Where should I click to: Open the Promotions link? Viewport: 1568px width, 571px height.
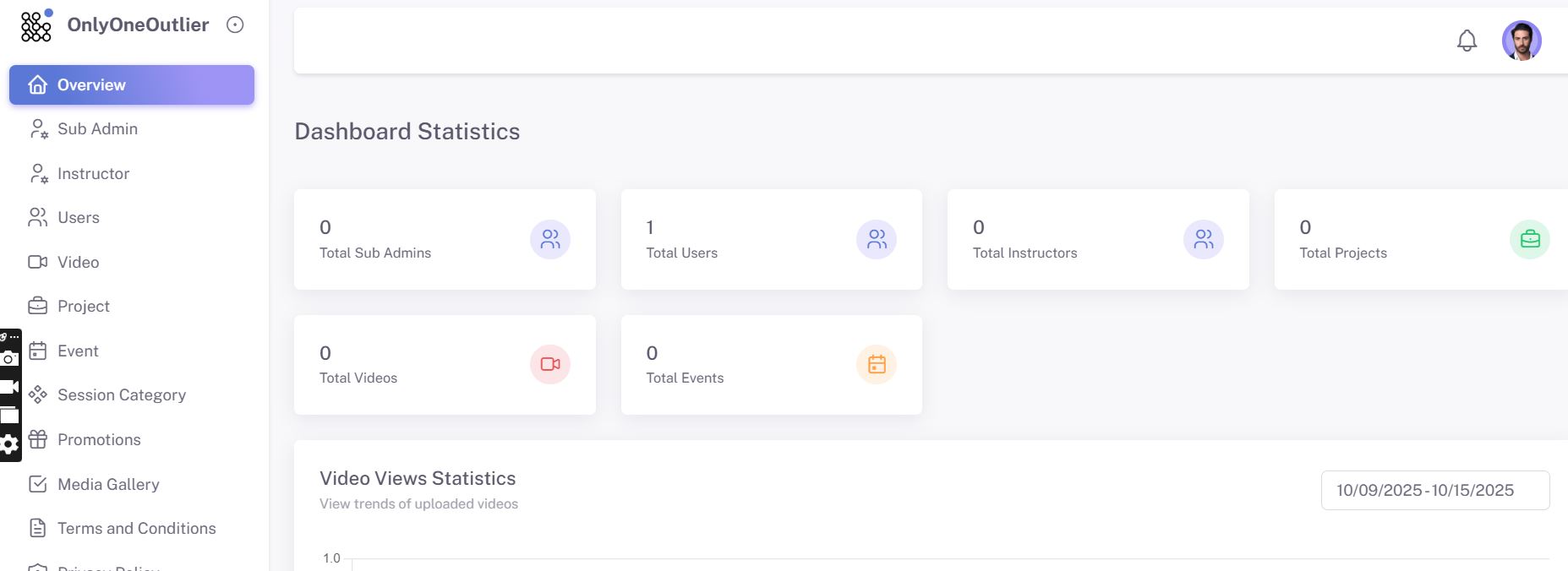pyautogui.click(x=99, y=440)
